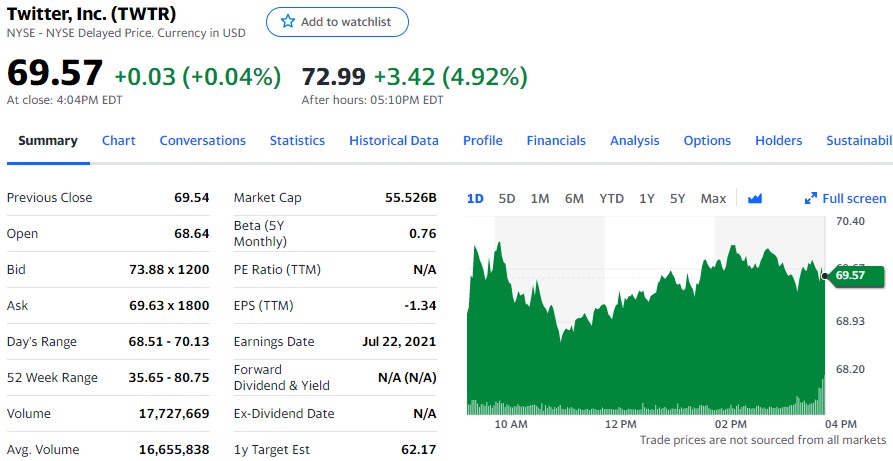Go to the Historical Data tab

(x=394, y=141)
